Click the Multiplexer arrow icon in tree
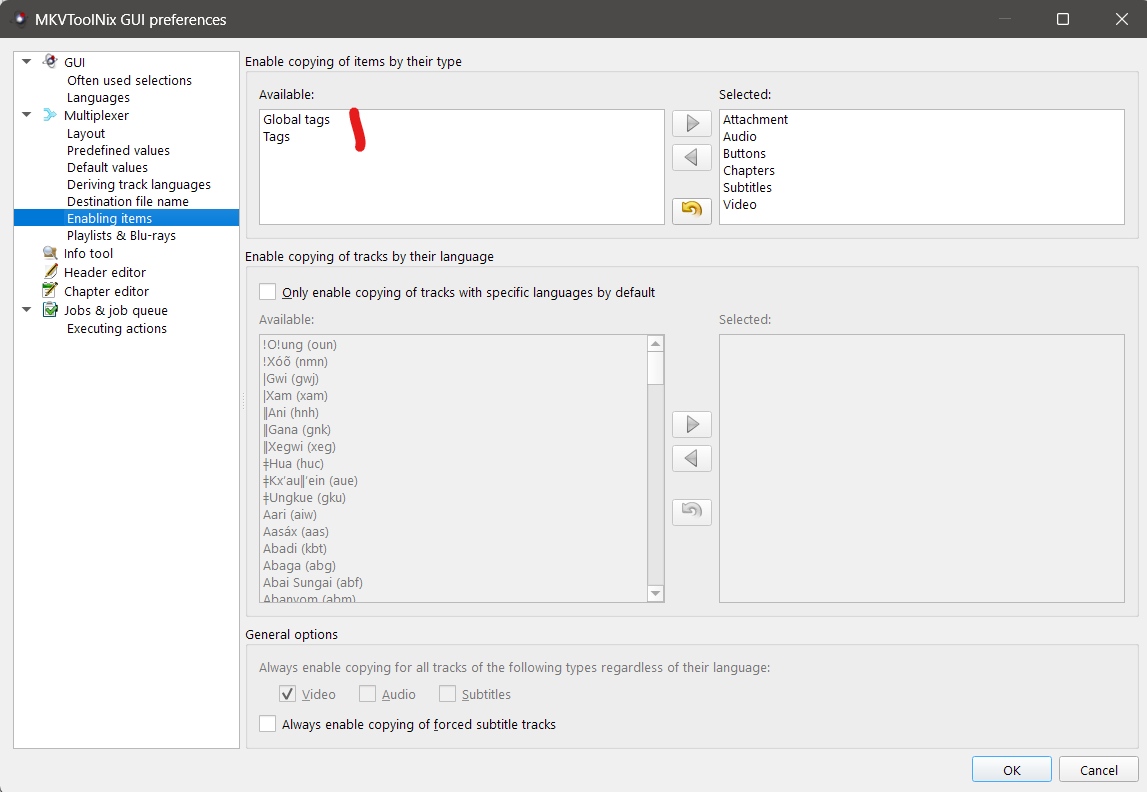Screen dimensions: 1147x792 click(50, 115)
